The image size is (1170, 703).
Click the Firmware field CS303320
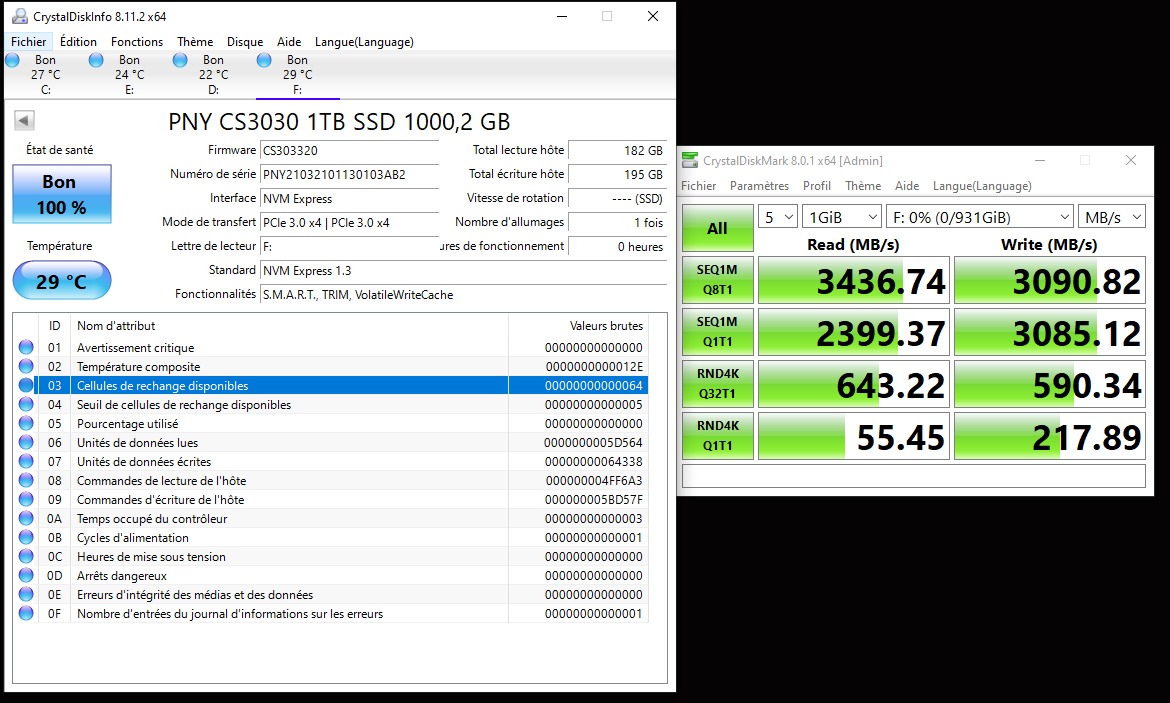pyautogui.click(x=349, y=151)
